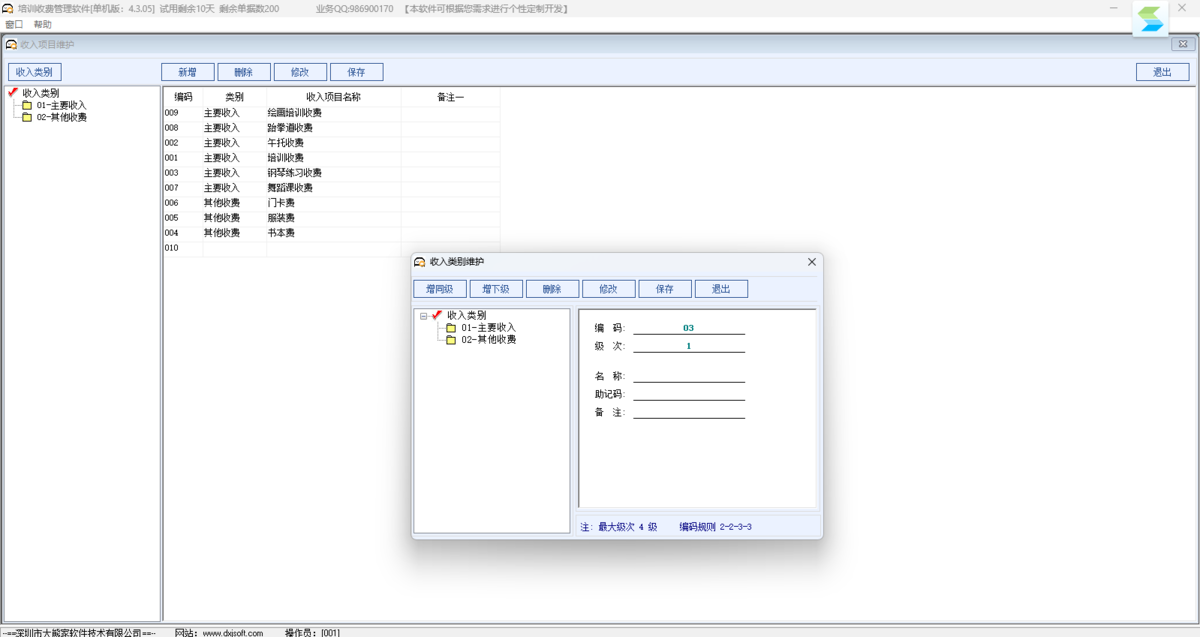Select the 收入类别 root in the main window tree
The image size is (1200, 637).
coord(41,93)
